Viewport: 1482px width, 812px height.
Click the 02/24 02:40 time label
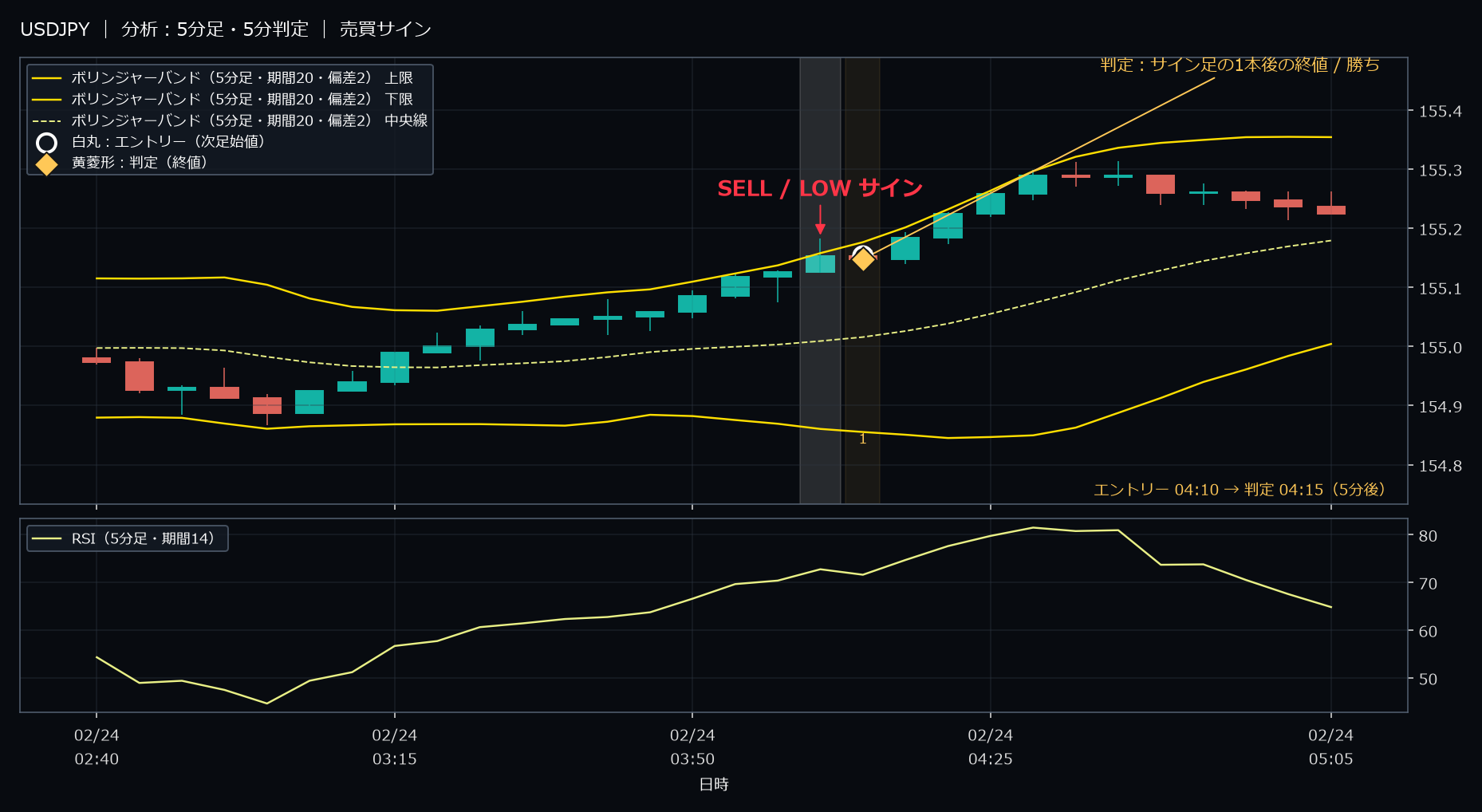point(97,747)
